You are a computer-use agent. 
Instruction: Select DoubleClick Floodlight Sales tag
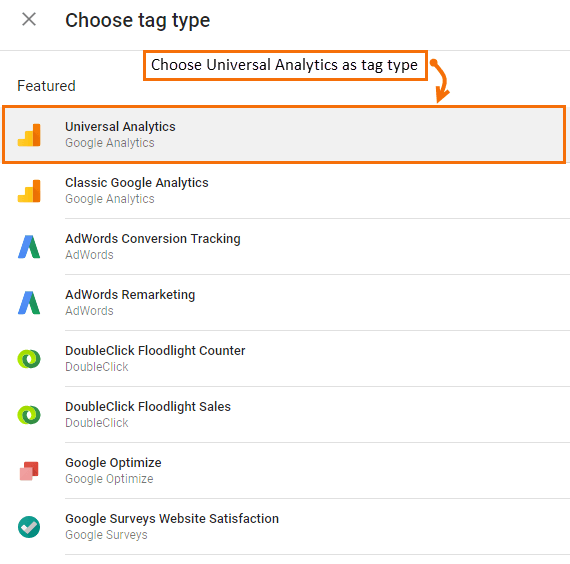(x=285, y=415)
